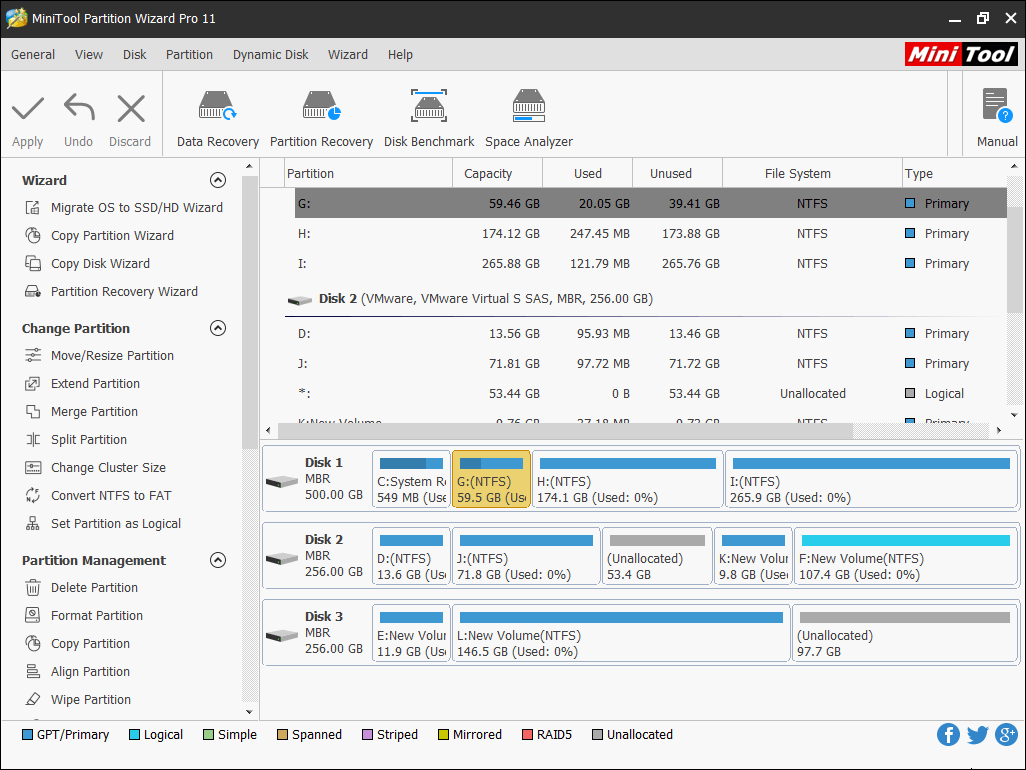The width and height of the screenshot is (1026, 770).
Task: Choose Change Cluster Size
Action: 96,468
